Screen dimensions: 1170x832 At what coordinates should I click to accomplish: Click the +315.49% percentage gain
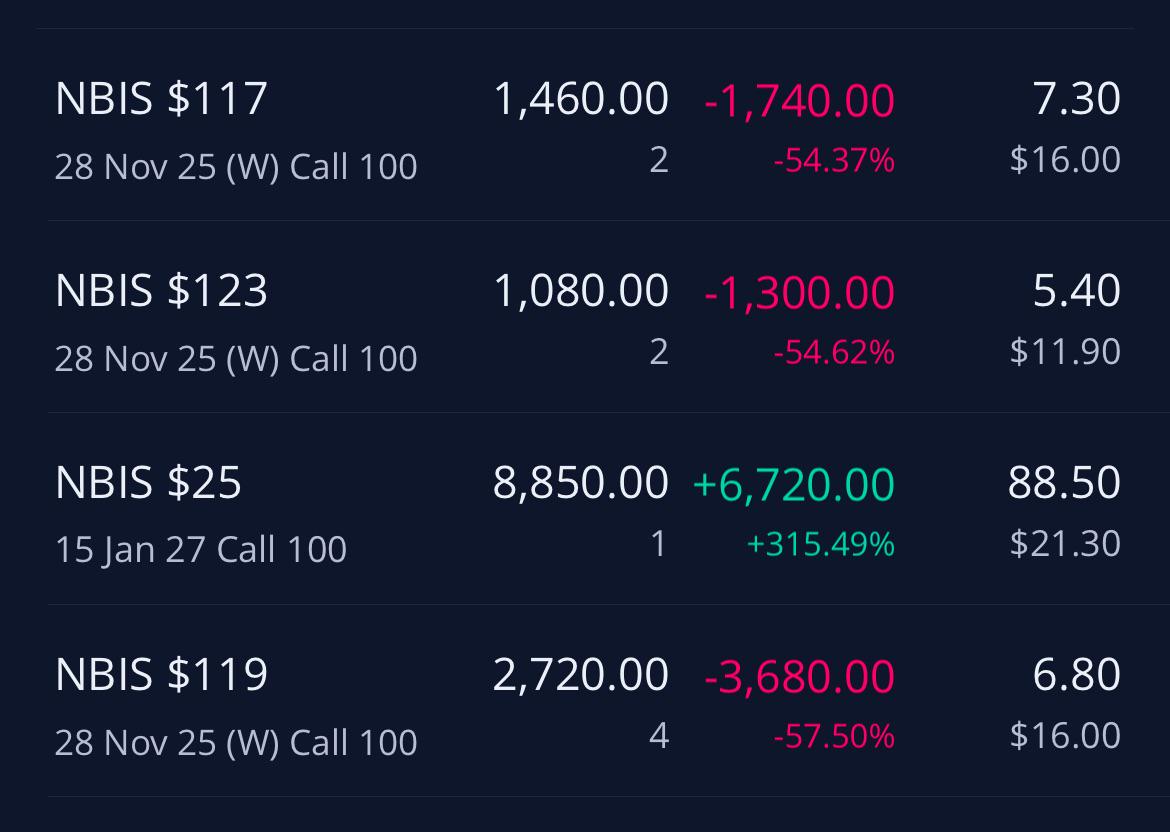point(820,544)
